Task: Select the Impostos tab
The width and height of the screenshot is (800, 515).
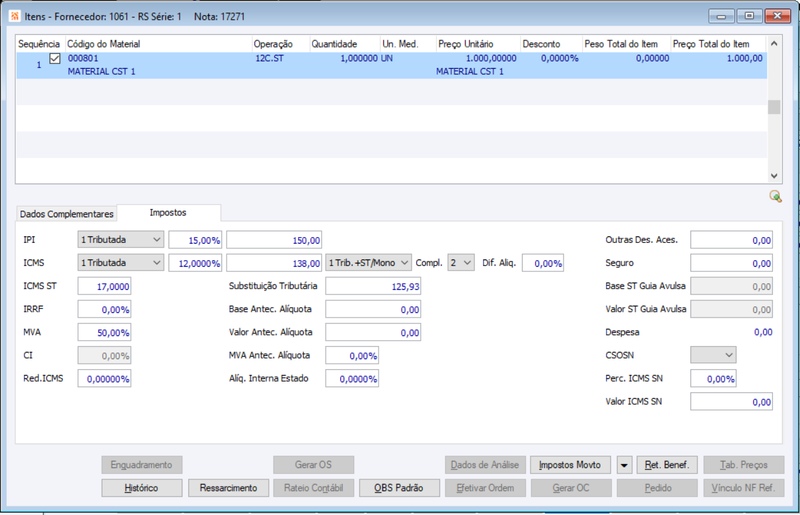Action: pyautogui.click(x=168, y=212)
